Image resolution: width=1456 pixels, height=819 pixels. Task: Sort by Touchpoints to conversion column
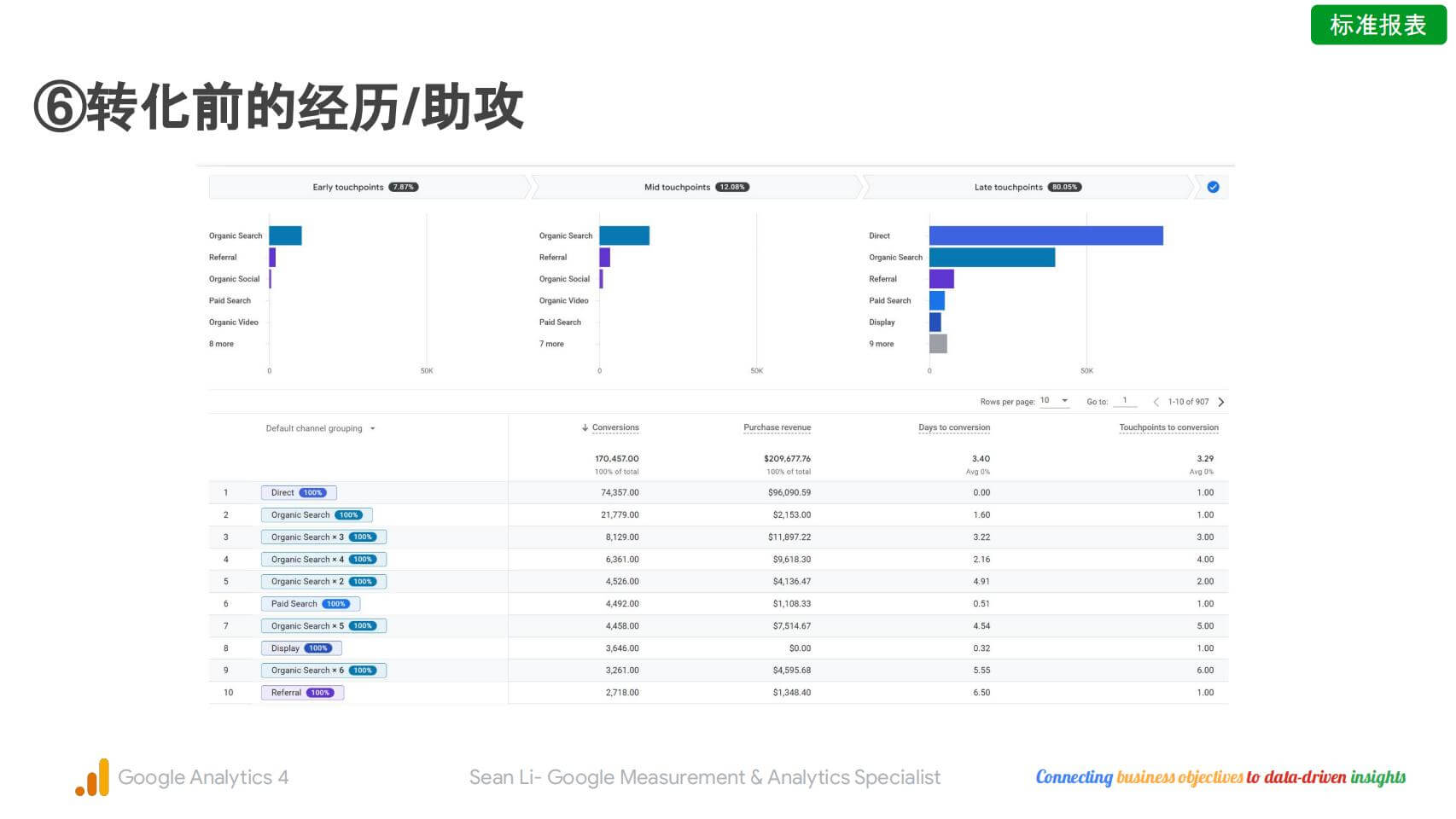coord(1168,427)
